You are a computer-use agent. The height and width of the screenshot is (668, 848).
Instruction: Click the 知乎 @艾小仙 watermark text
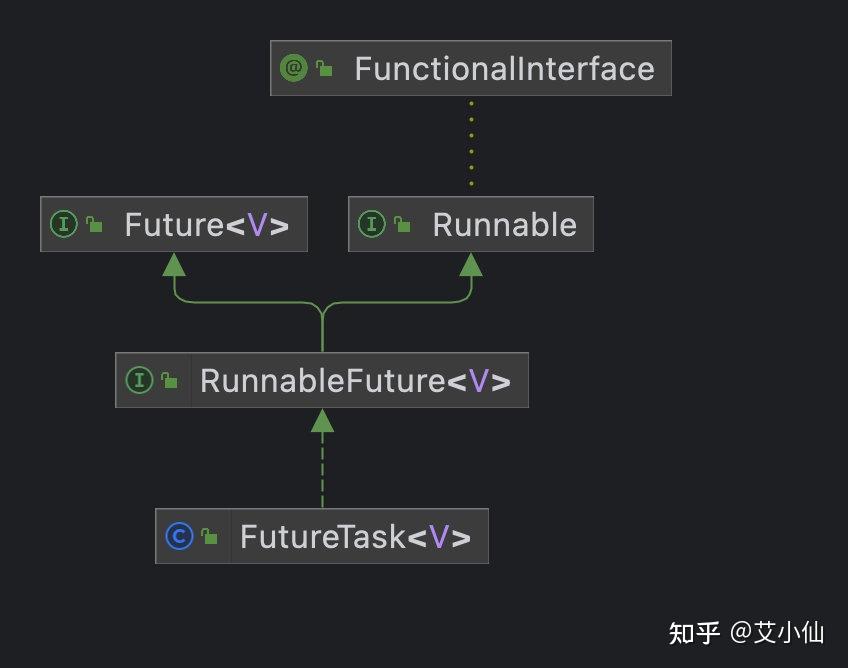[x=746, y=633]
